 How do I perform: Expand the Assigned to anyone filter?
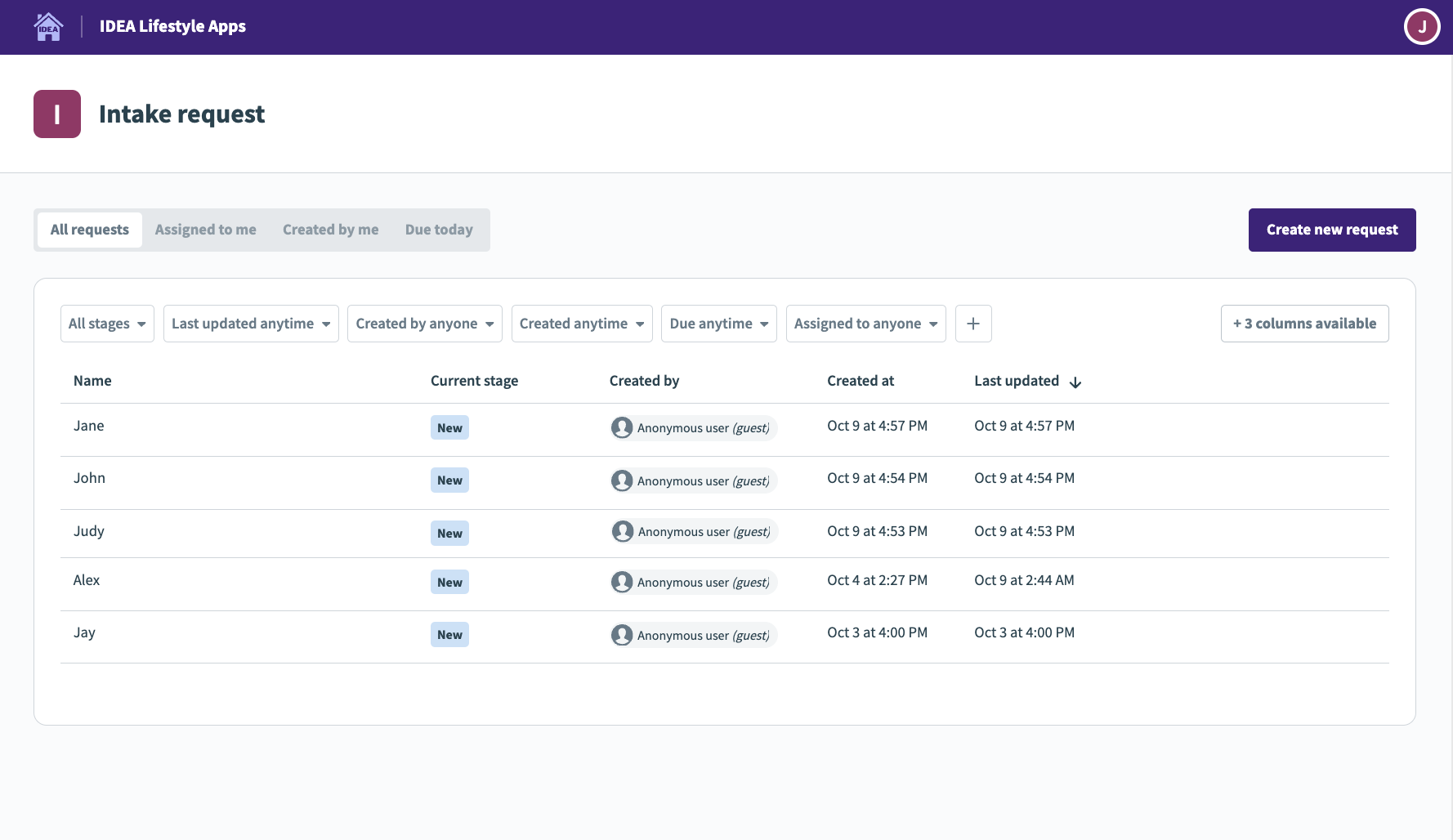pyautogui.click(x=865, y=324)
